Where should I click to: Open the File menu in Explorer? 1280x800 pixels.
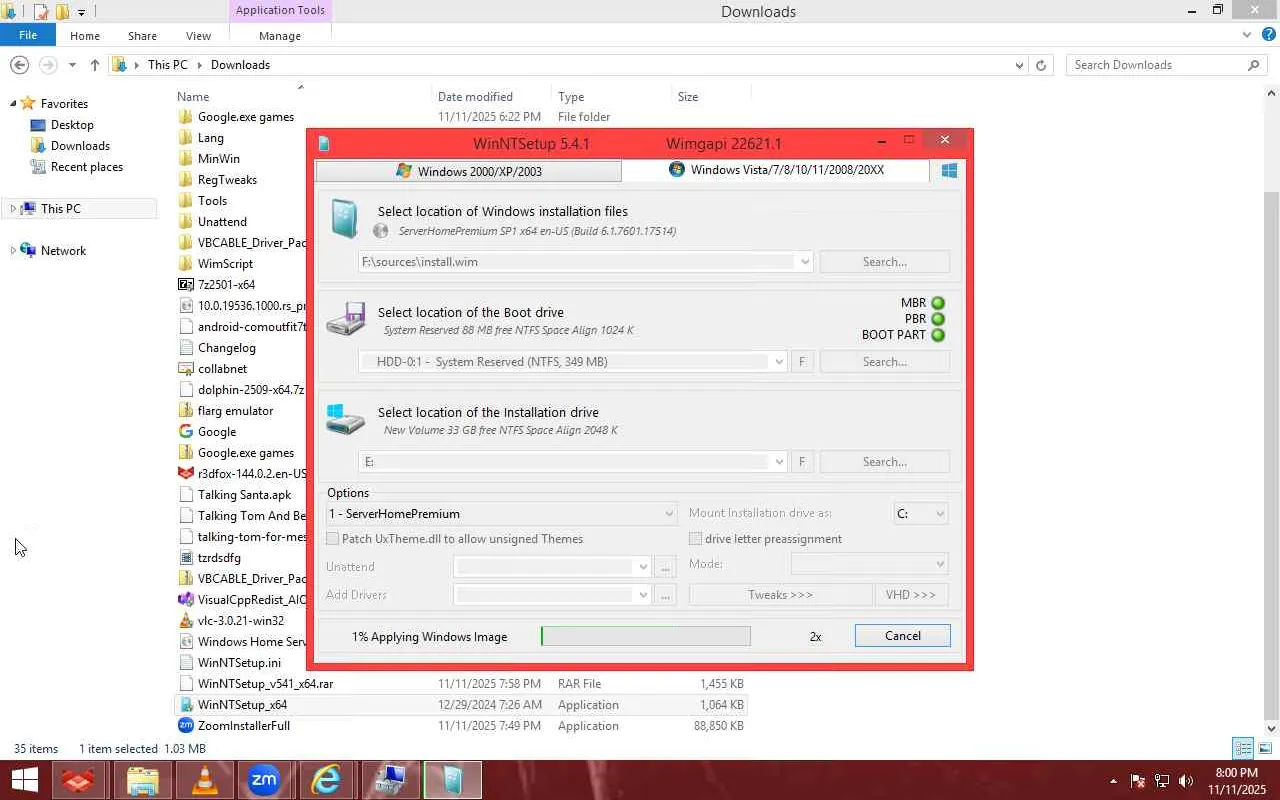click(x=28, y=35)
